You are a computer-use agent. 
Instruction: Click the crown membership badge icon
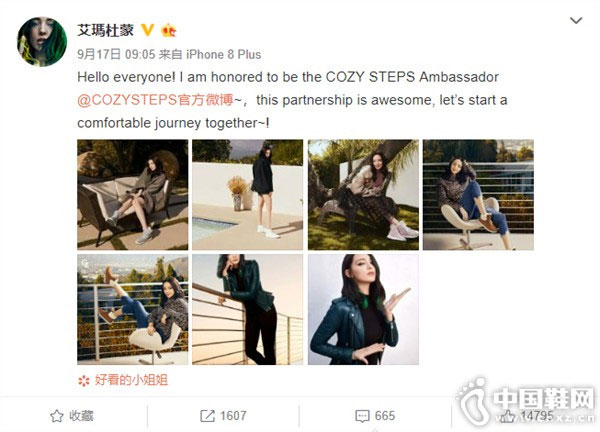168,30
